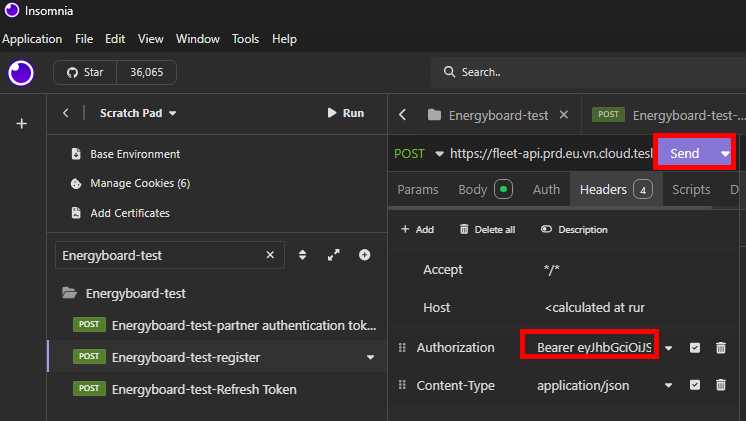The height and width of the screenshot is (421, 746).
Task: Click the plus icon in left sidebar
Action: tap(22, 124)
